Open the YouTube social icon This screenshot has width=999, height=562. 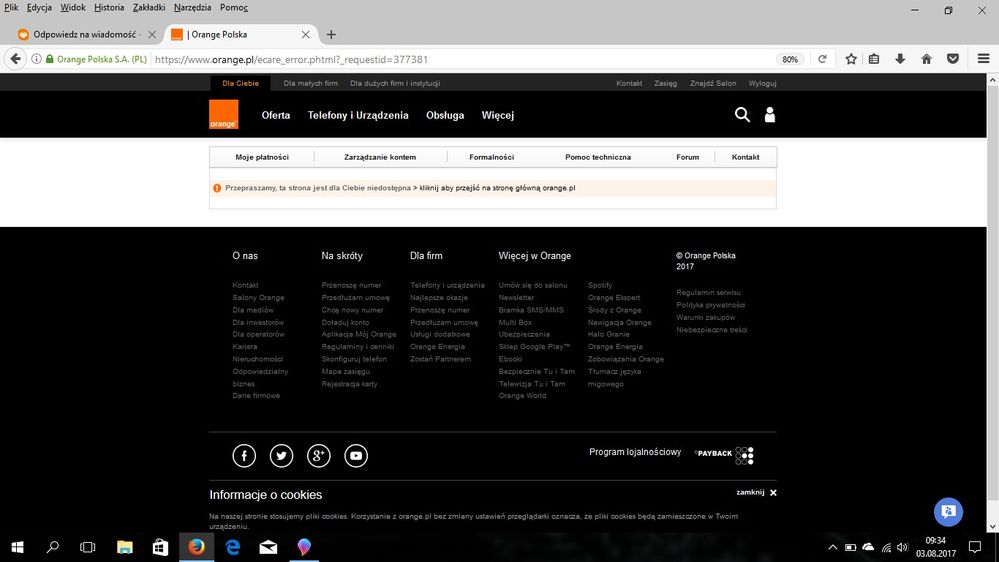[356, 456]
